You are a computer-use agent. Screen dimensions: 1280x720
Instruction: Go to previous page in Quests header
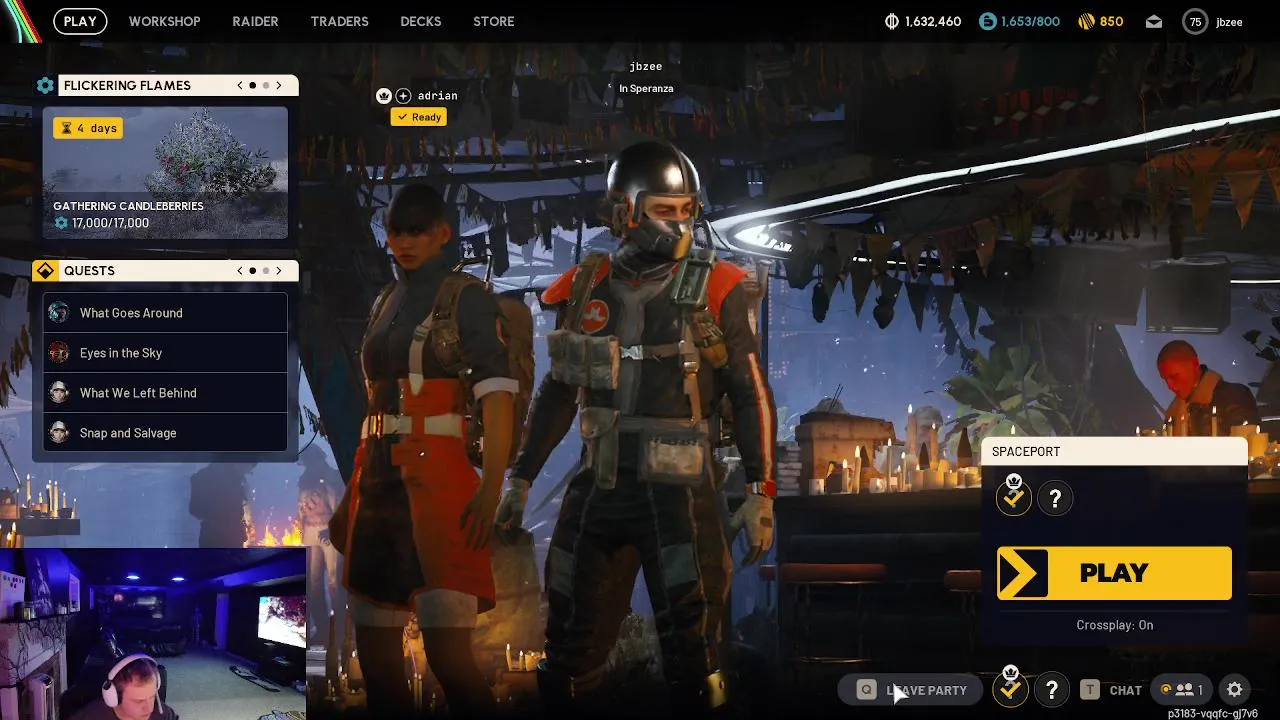coord(240,270)
